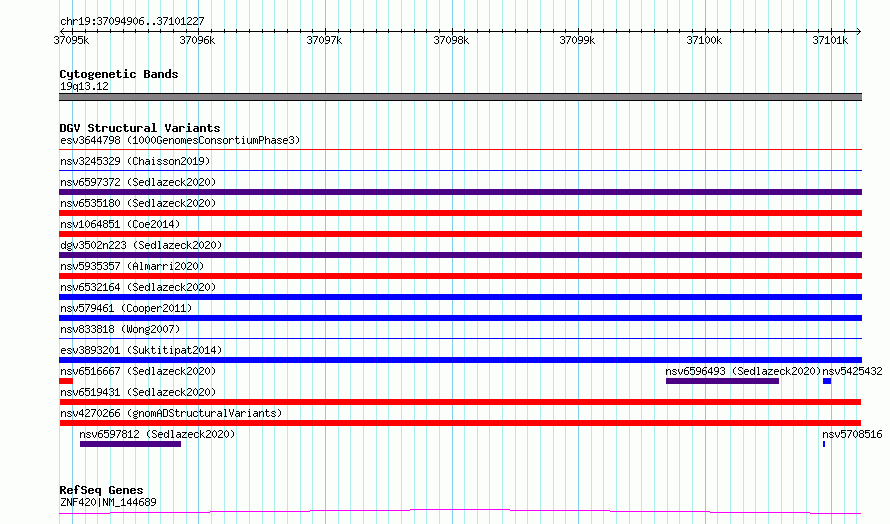
Task: Select the nsv6596493 (Sedlazeck2020) label
Action: (744, 371)
